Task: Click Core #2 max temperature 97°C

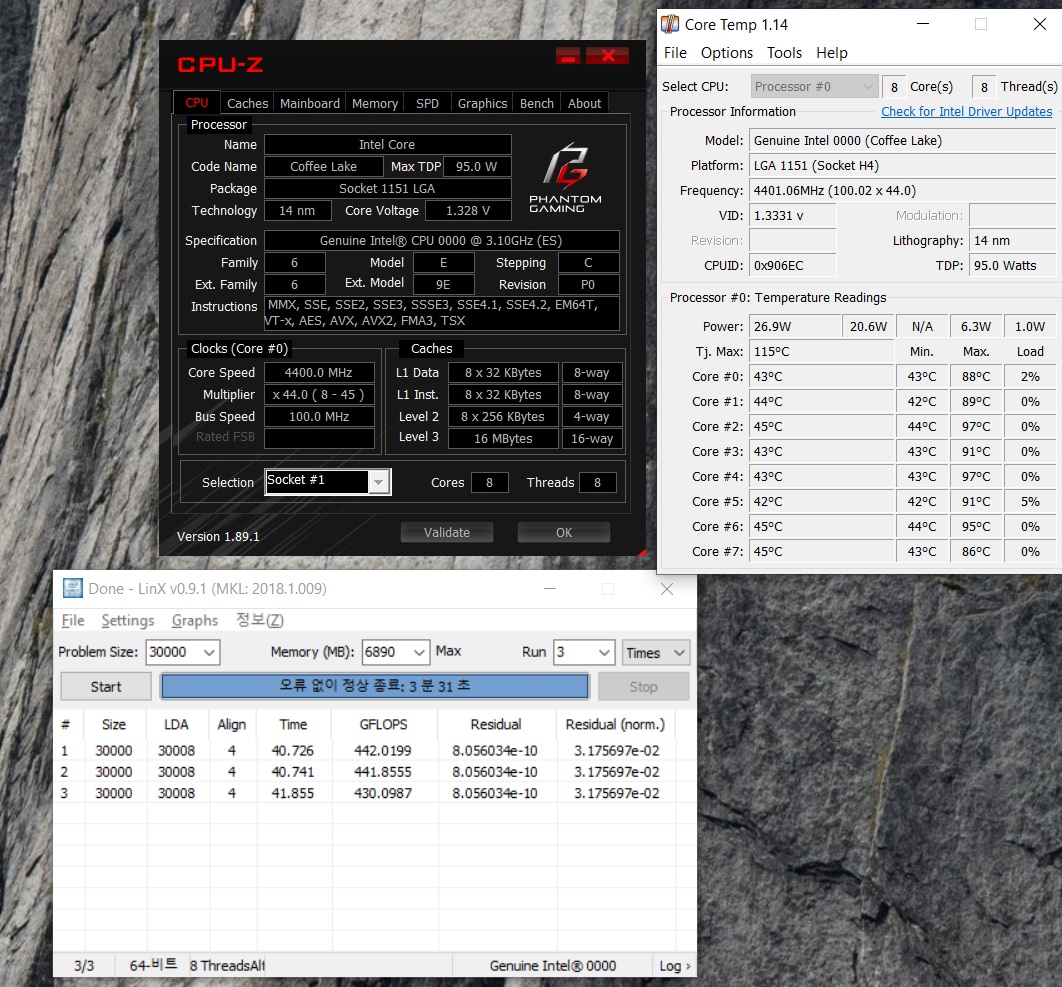Action: point(976,427)
